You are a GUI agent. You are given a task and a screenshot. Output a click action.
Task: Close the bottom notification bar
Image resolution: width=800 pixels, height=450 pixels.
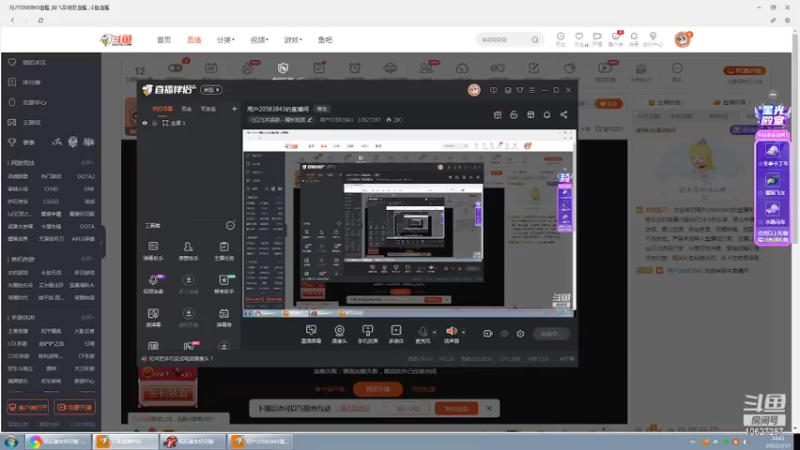[489, 408]
